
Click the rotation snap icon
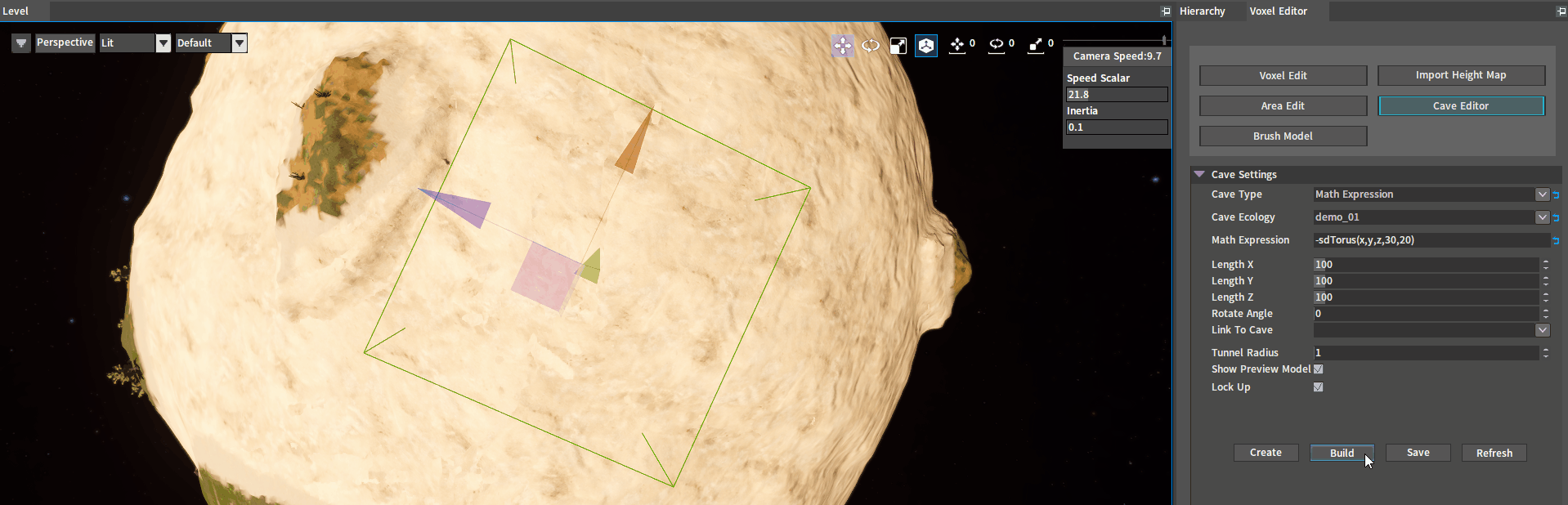pyautogui.click(x=997, y=46)
